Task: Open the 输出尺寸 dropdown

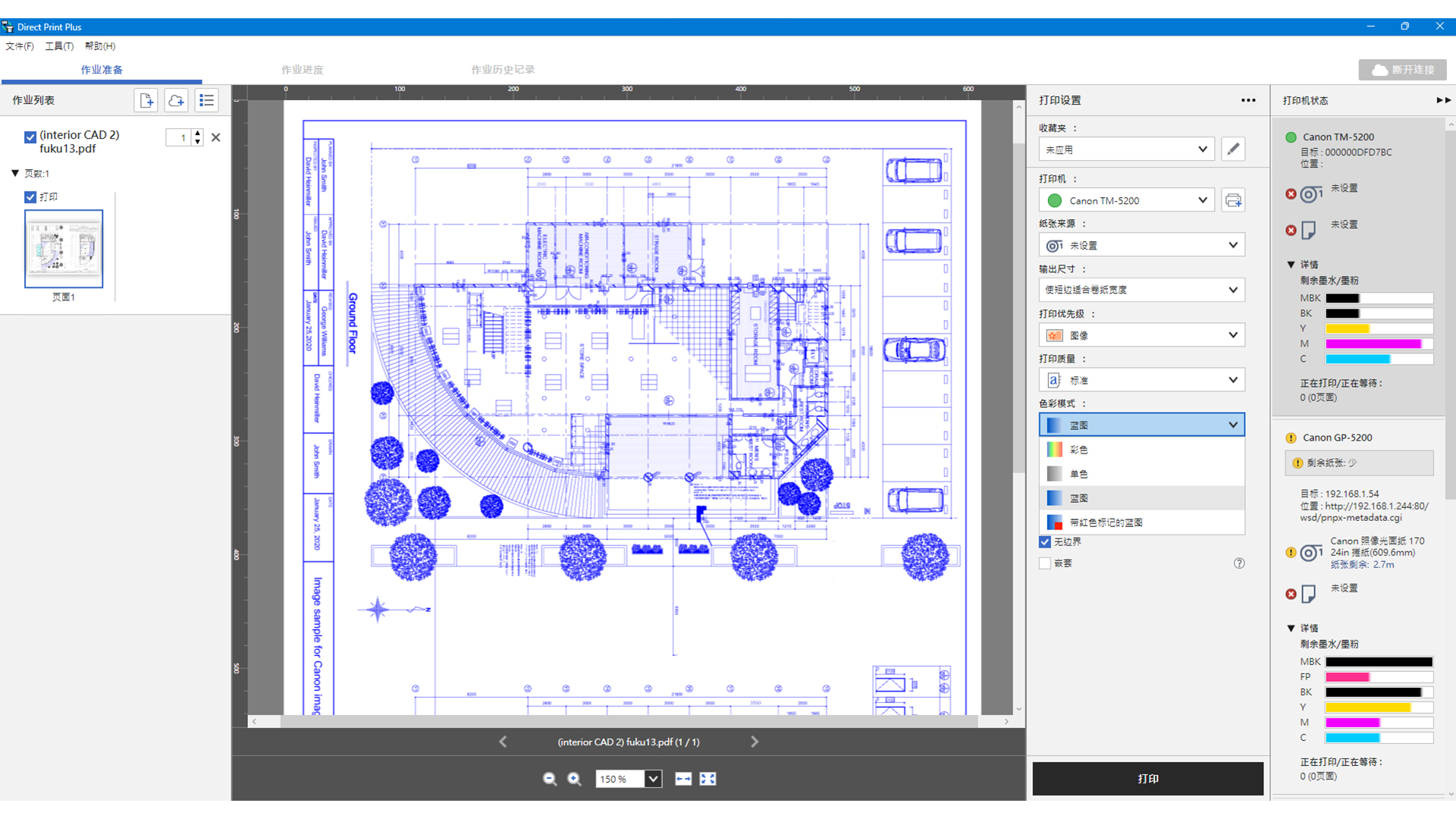Action: click(x=1141, y=290)
